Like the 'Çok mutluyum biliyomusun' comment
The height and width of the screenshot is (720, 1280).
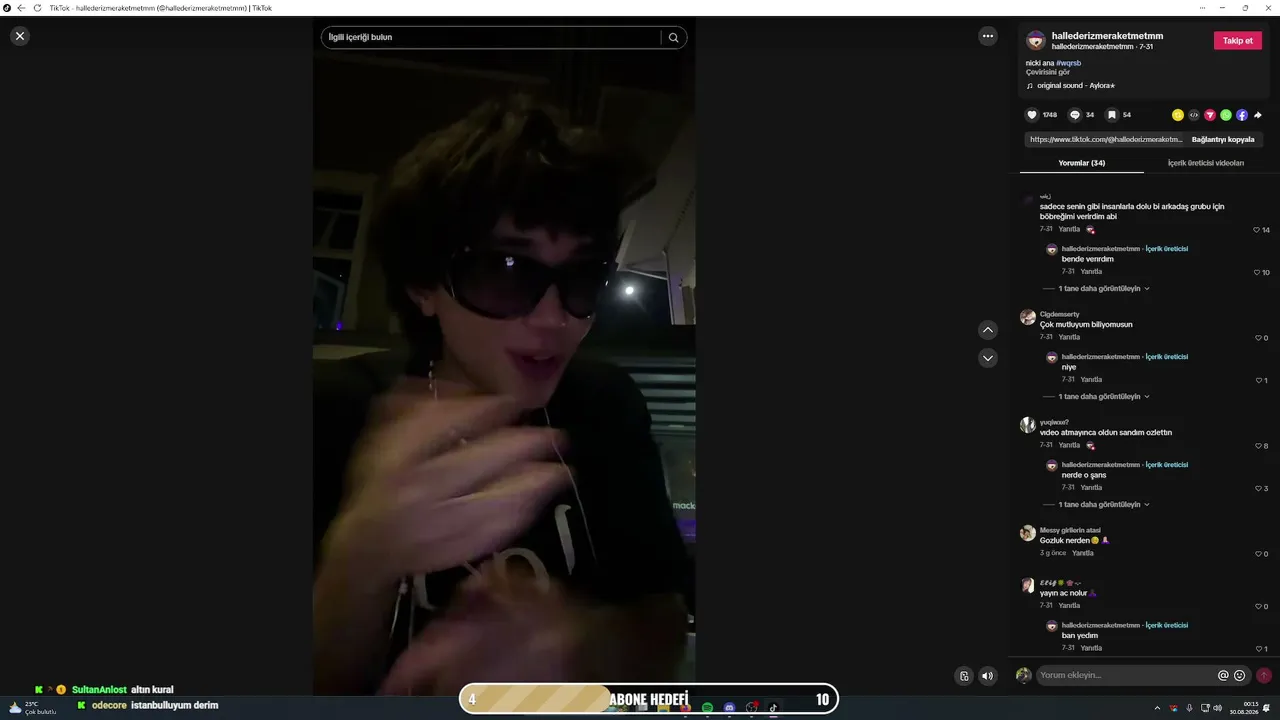(x=1259, y=338)
